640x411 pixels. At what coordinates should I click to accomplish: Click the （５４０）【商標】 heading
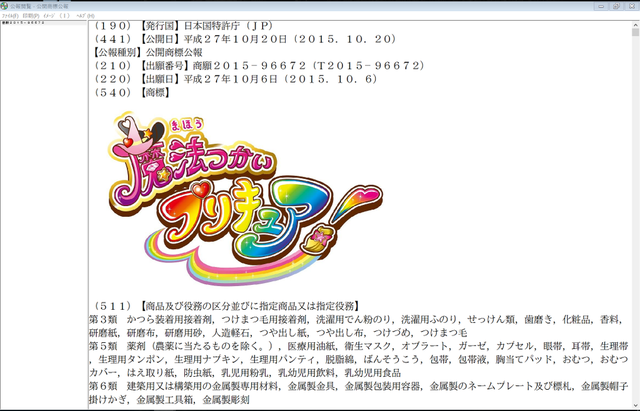click(x=131, y=92)
